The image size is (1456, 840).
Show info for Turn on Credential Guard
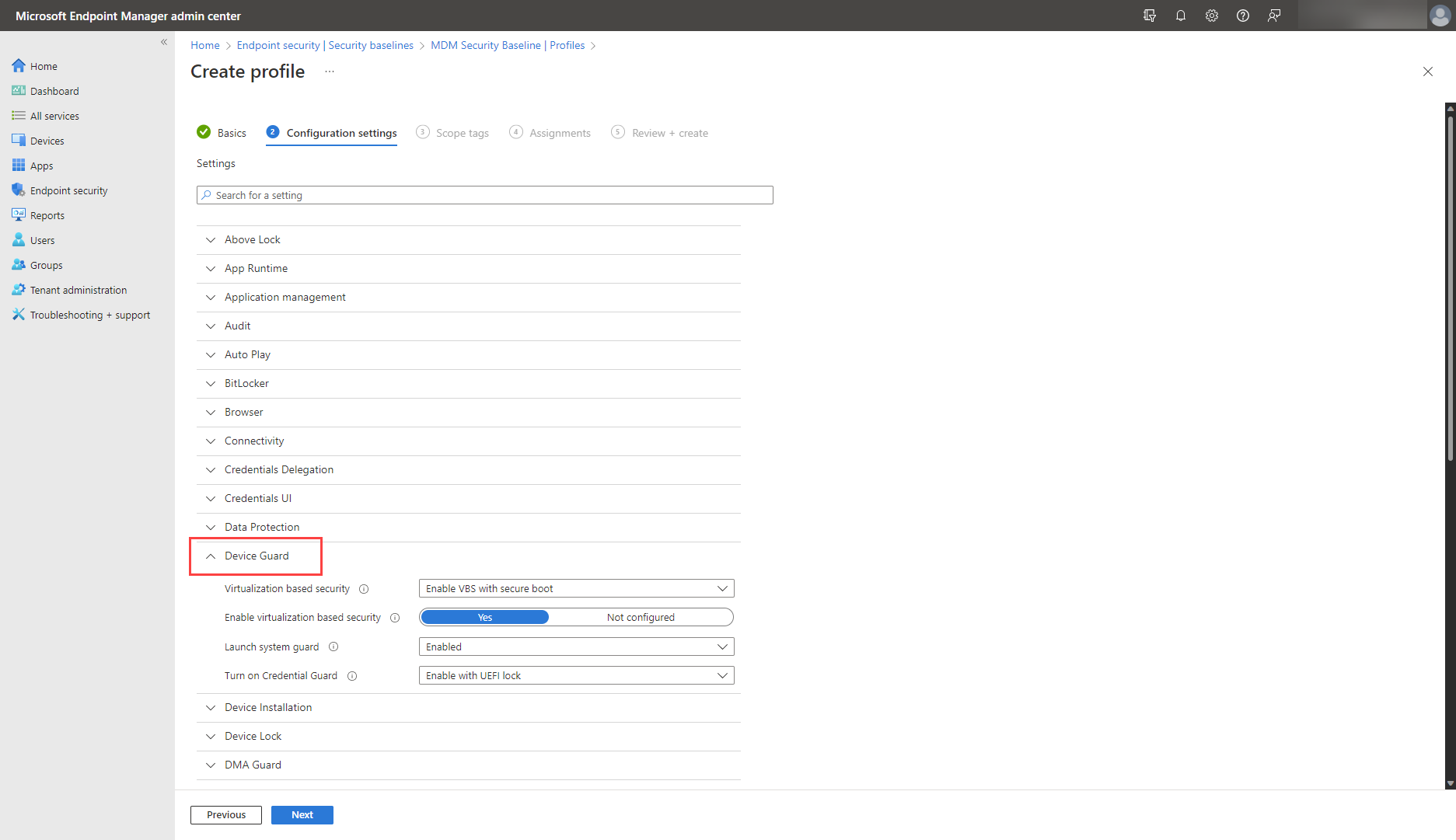coord(352,676)
